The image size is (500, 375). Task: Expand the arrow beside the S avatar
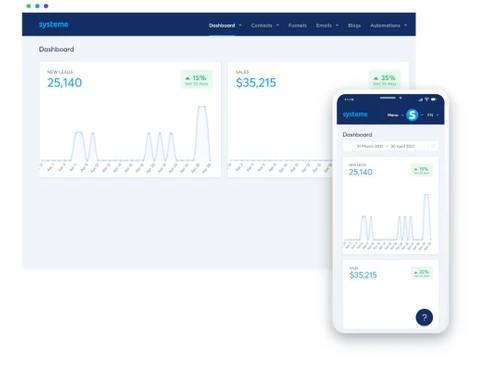point(422,115)
